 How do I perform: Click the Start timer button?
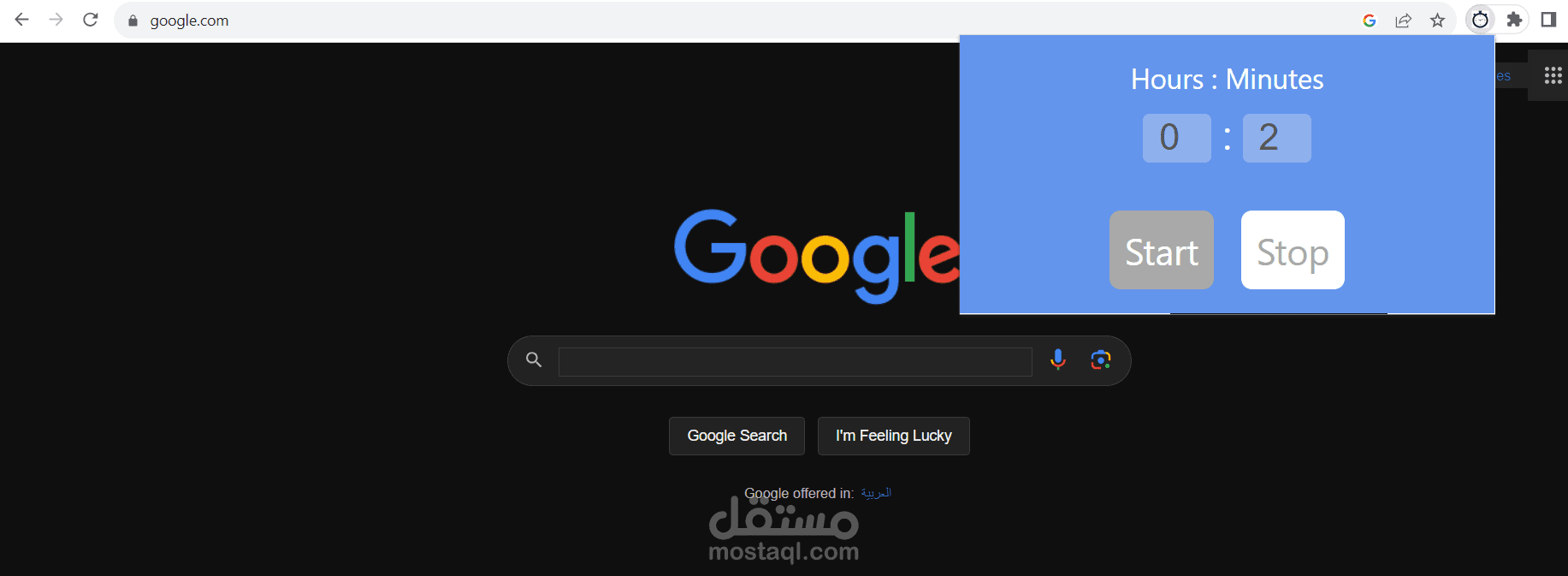tap(1162, 250)
